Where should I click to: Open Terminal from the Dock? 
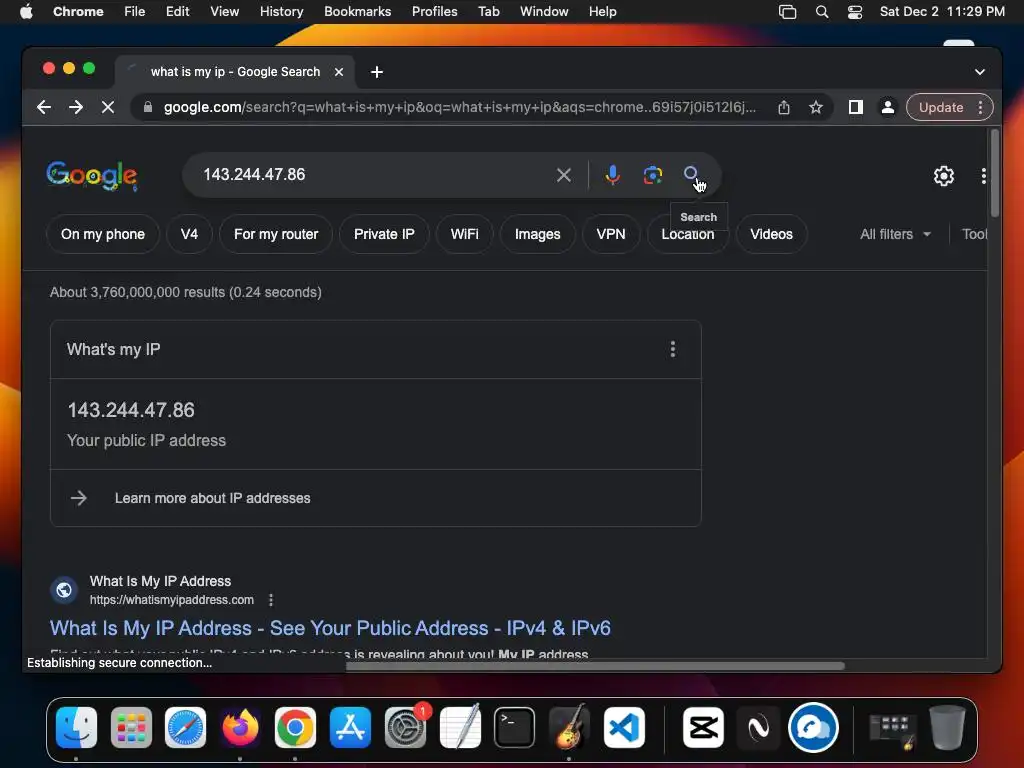pos(515,728)
